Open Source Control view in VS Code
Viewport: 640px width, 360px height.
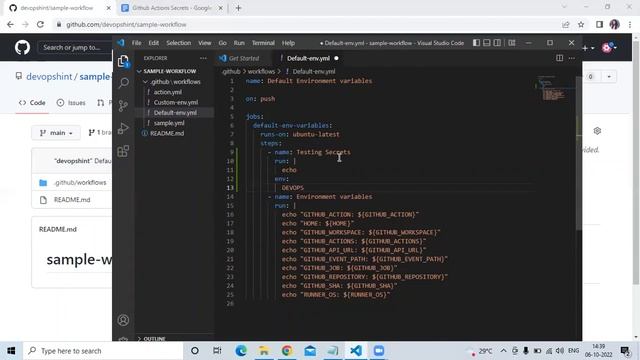(x=123, y=106)
